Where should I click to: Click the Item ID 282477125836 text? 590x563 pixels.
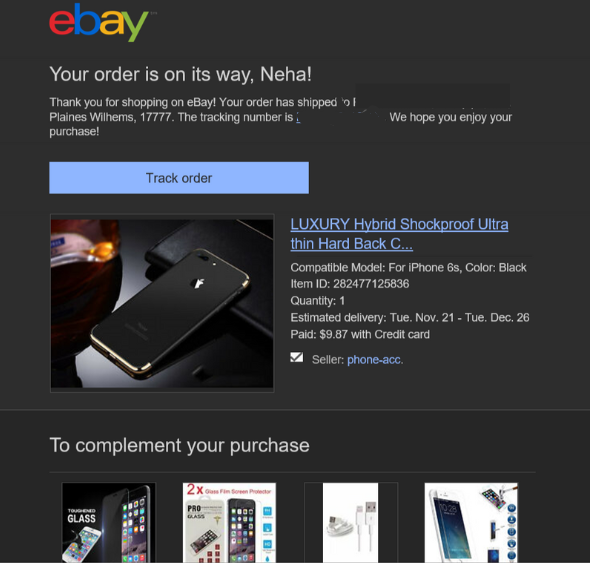(350, 284)
